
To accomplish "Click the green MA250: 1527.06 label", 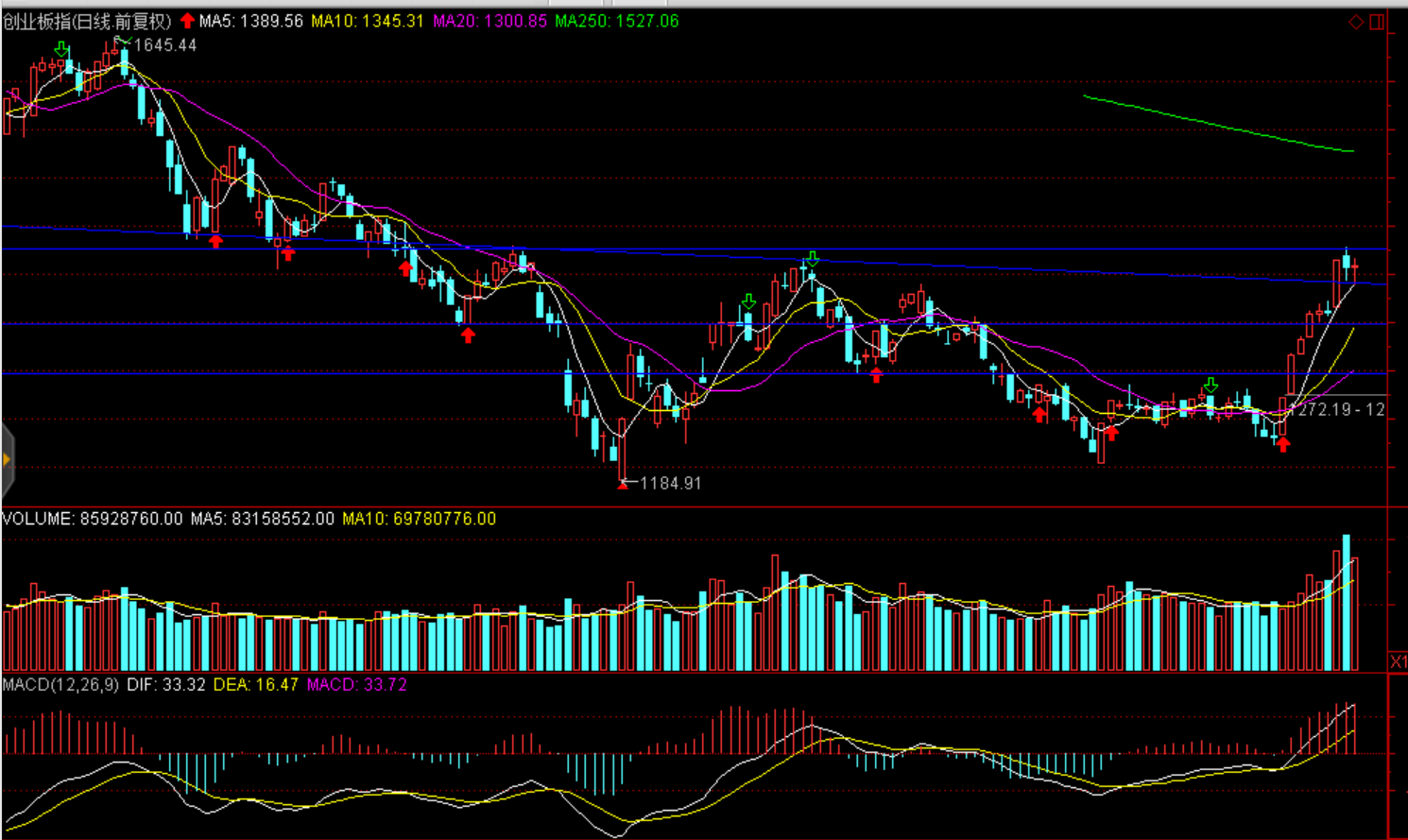I will [x=616, y=21].
